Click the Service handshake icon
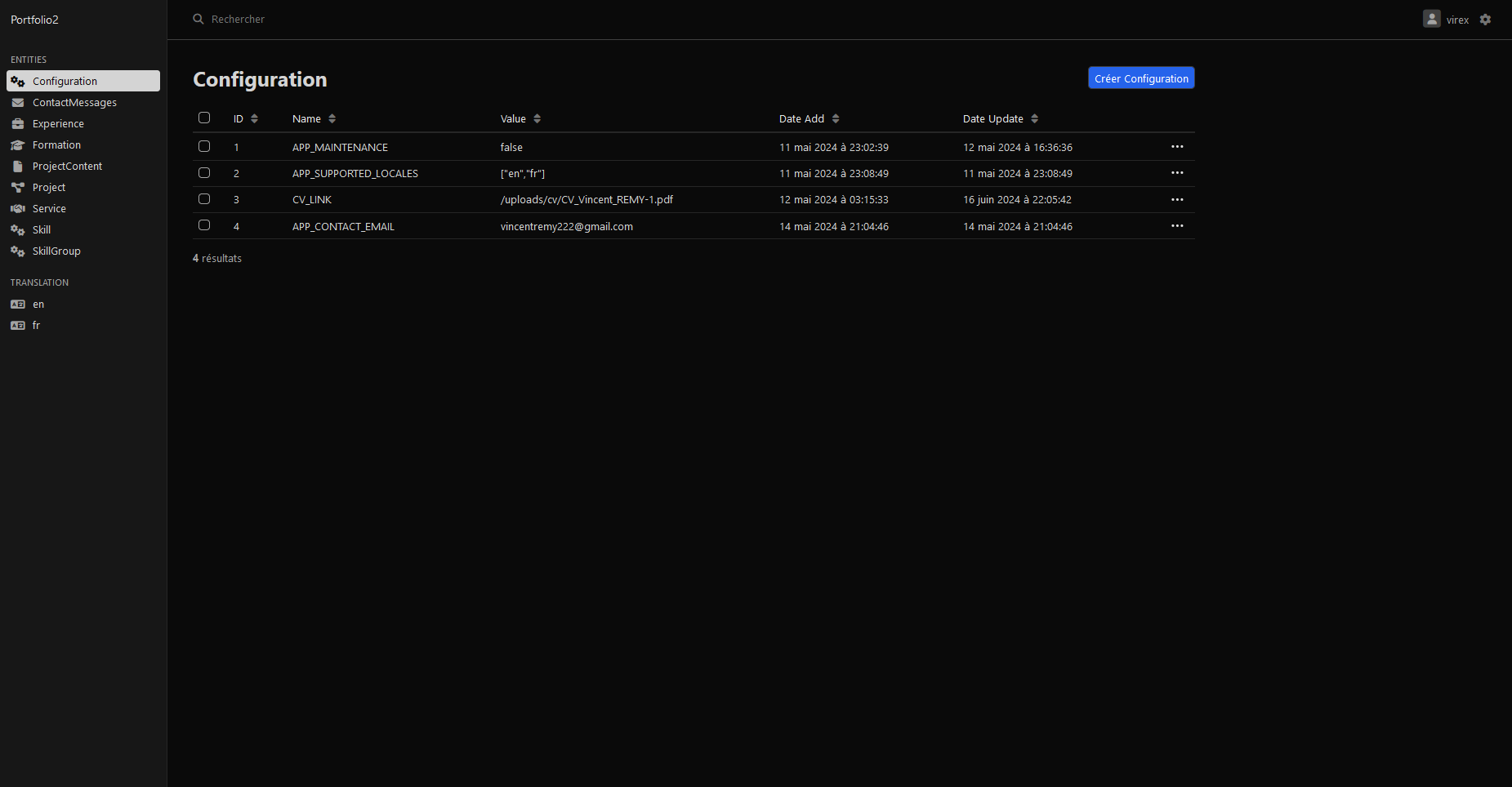The image size is (1512, 787). tap(18, 209)
